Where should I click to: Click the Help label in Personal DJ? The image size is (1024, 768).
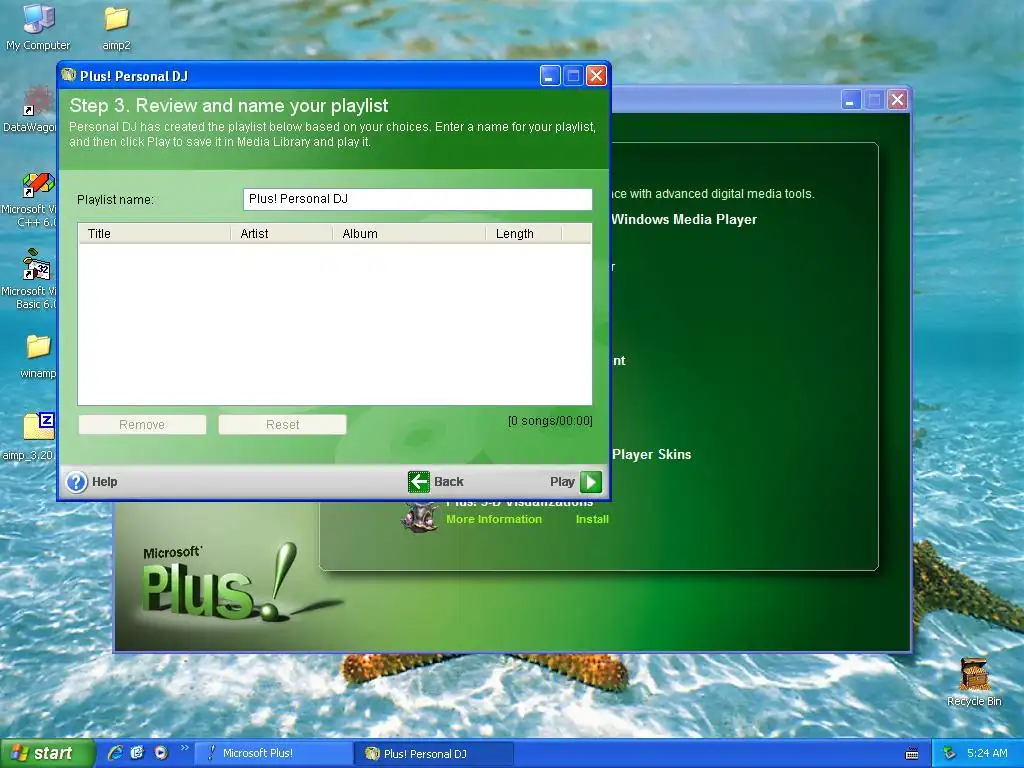click(104, 482)
